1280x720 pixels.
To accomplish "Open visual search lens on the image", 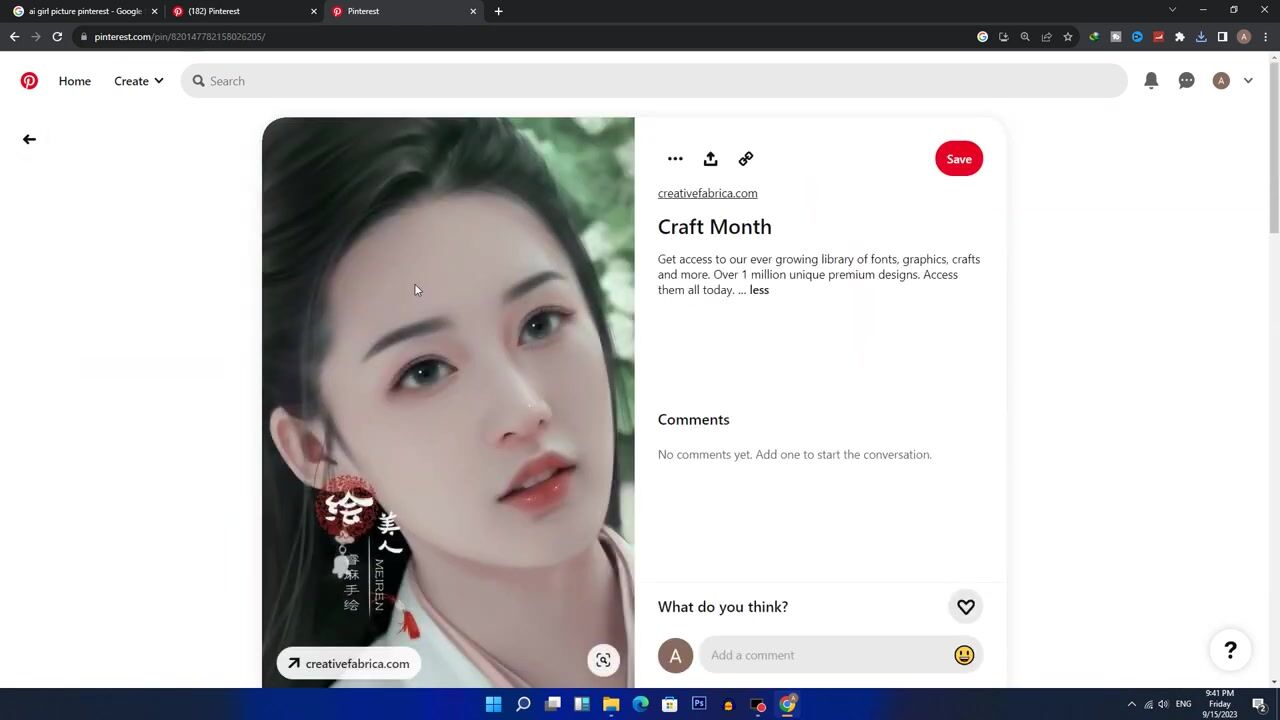I will [603, 660].
